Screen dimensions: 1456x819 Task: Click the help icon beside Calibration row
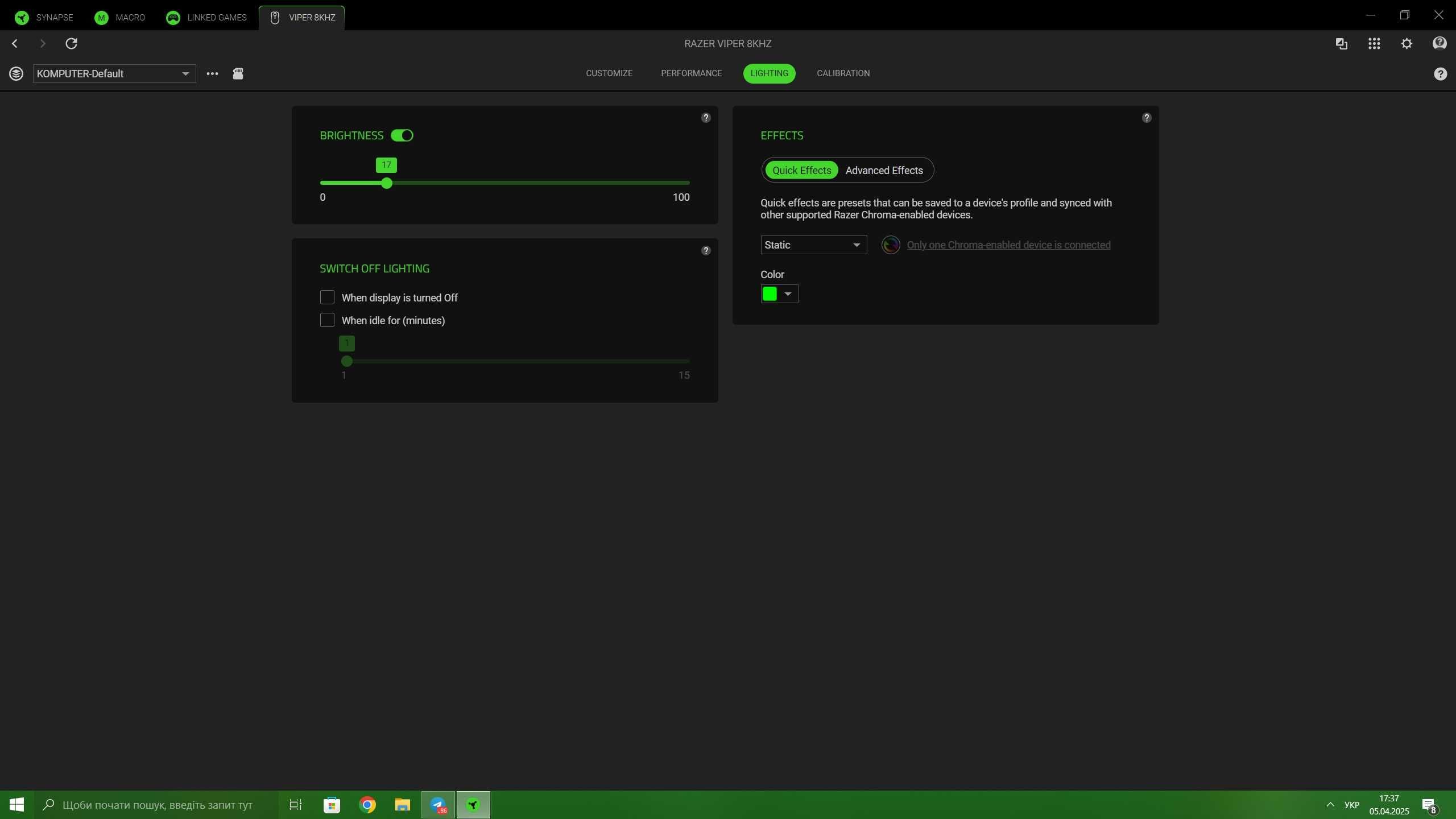pyautogui.click(x=1440, y=73)
